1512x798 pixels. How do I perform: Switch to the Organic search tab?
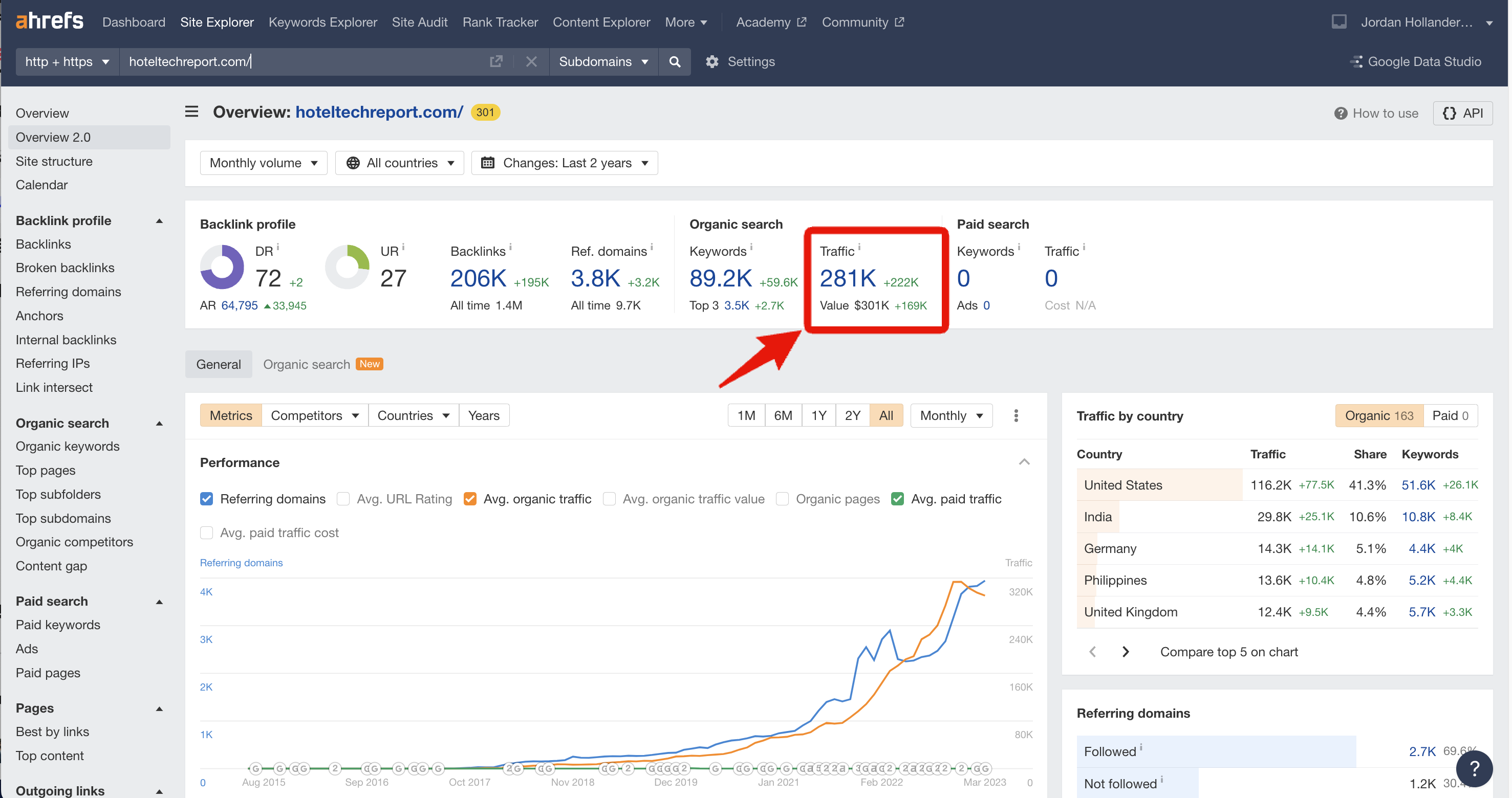(307, 364)
